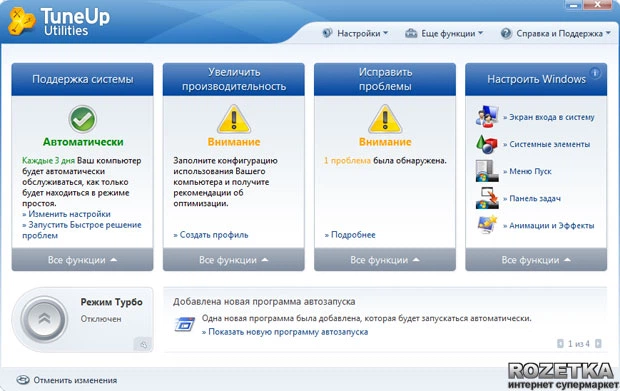Expand Все функции under Увеличить производительность
Screen dimensions: 620x391
(234, 260)
